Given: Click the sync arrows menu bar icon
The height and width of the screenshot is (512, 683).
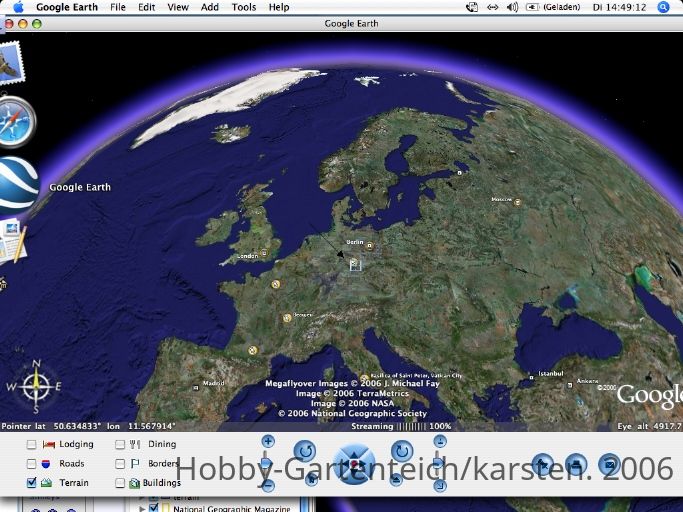Looking at the screenshot, I should point(492,7).
